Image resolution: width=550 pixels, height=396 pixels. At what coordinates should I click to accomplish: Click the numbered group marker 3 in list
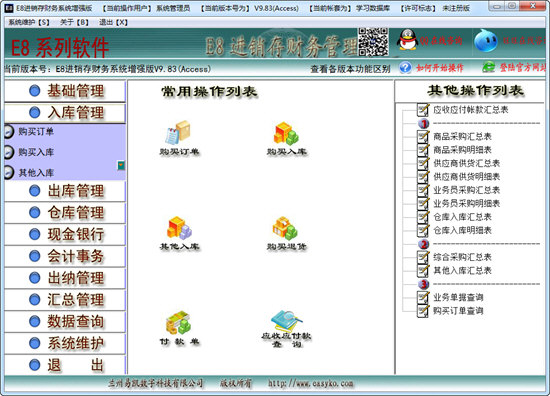(x=424, y=284)
